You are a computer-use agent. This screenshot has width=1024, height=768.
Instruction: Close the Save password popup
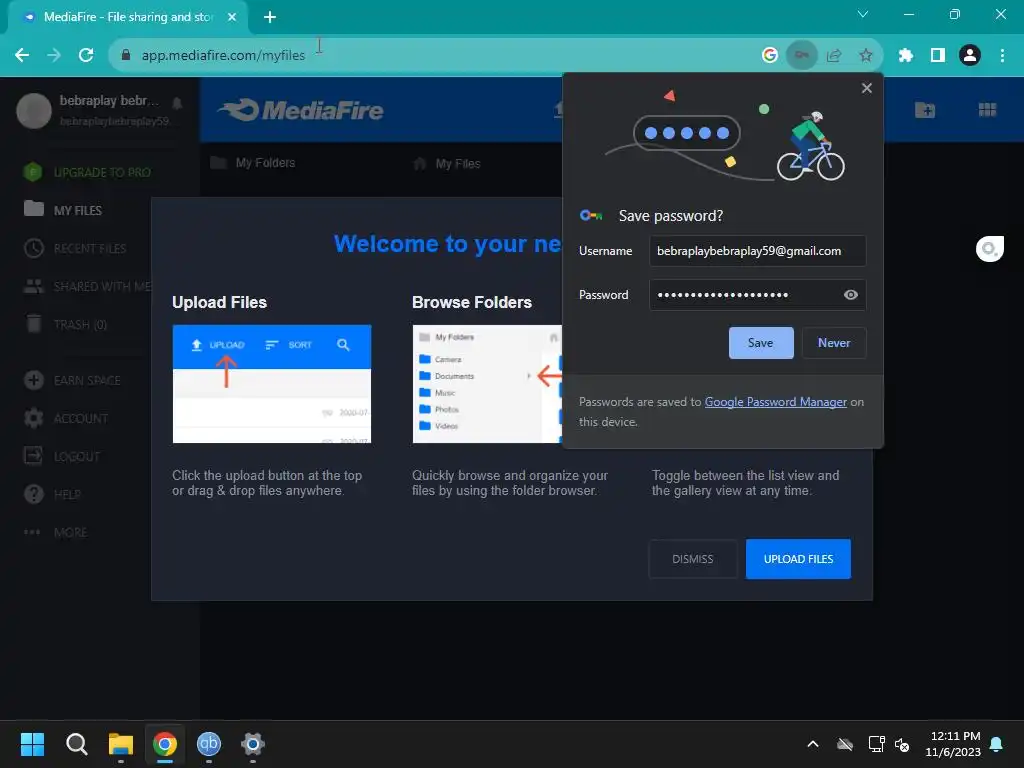pos(867,88)
